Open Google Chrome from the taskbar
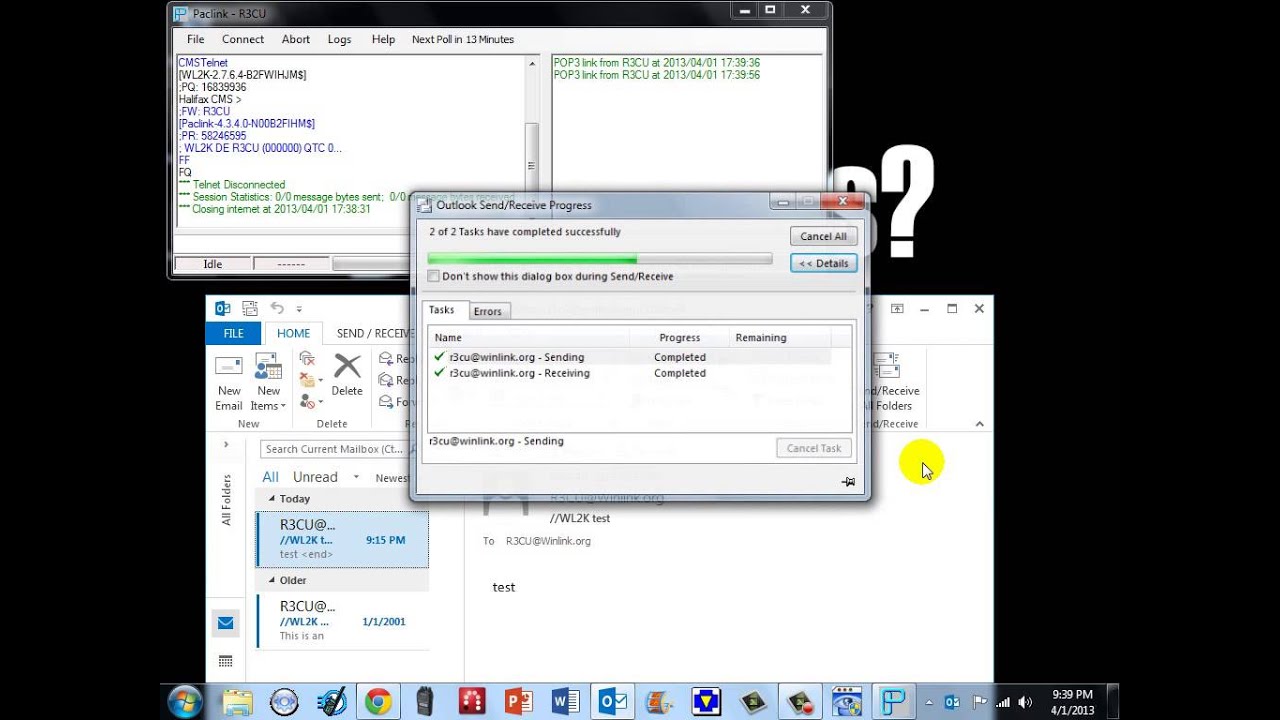Image resolution: width=1280 pixels, height=720 pixels. click(377, 702)
